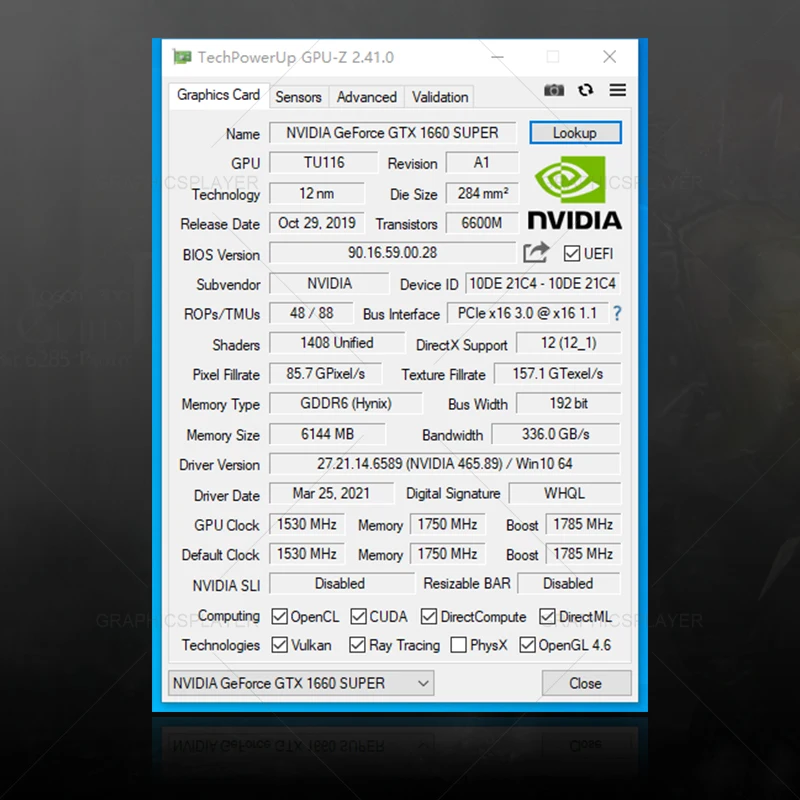Open the Validation tab
This screenshot has height=800, width=800.
pyautogui.click(x=439, y=96)
